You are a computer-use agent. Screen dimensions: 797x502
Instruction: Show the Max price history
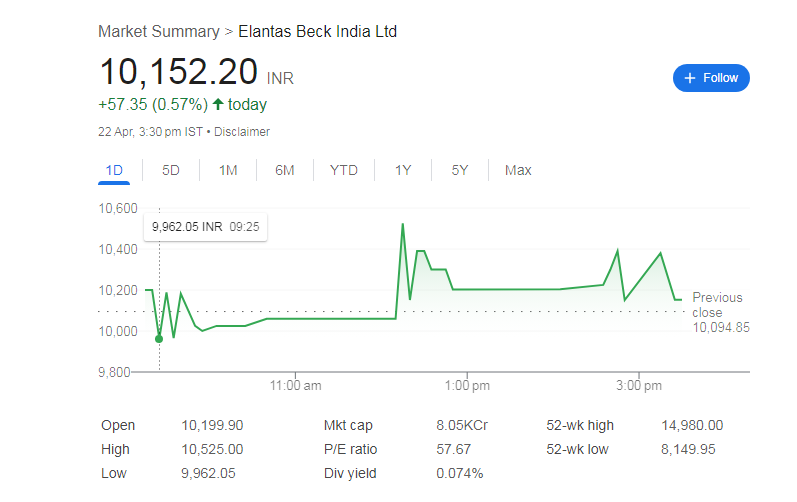tap(518, 170)
